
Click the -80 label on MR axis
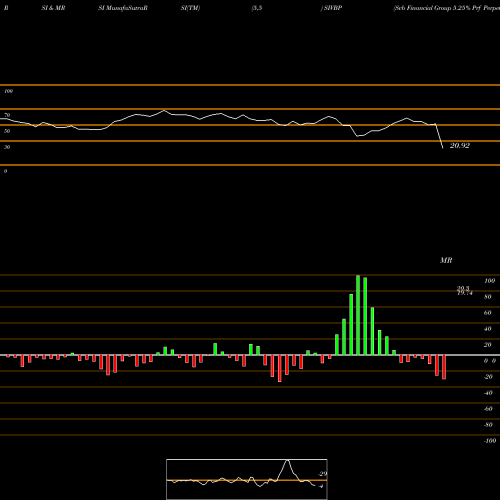tap(488, 425)
